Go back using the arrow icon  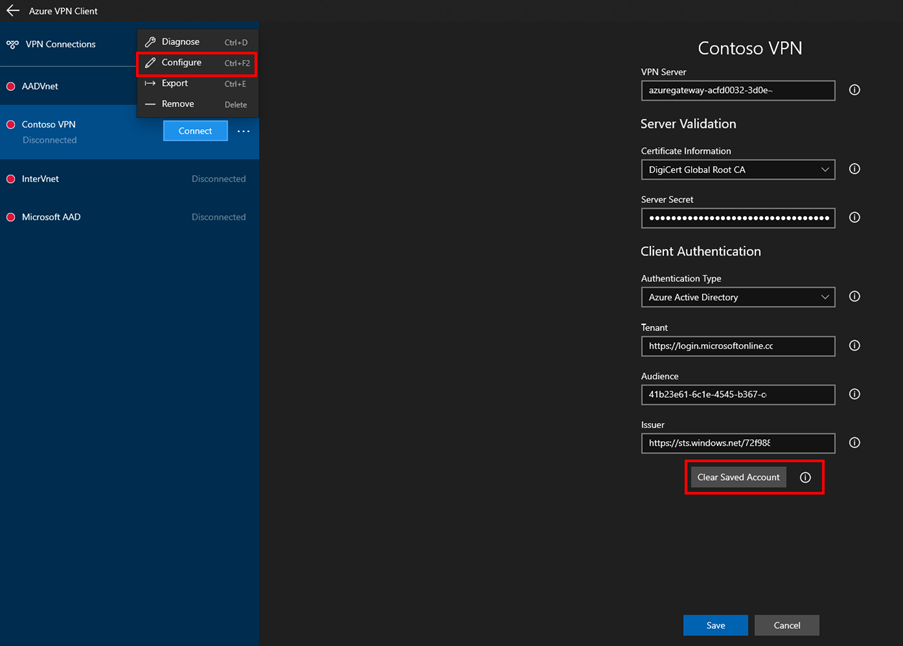(x=13, y=10)
